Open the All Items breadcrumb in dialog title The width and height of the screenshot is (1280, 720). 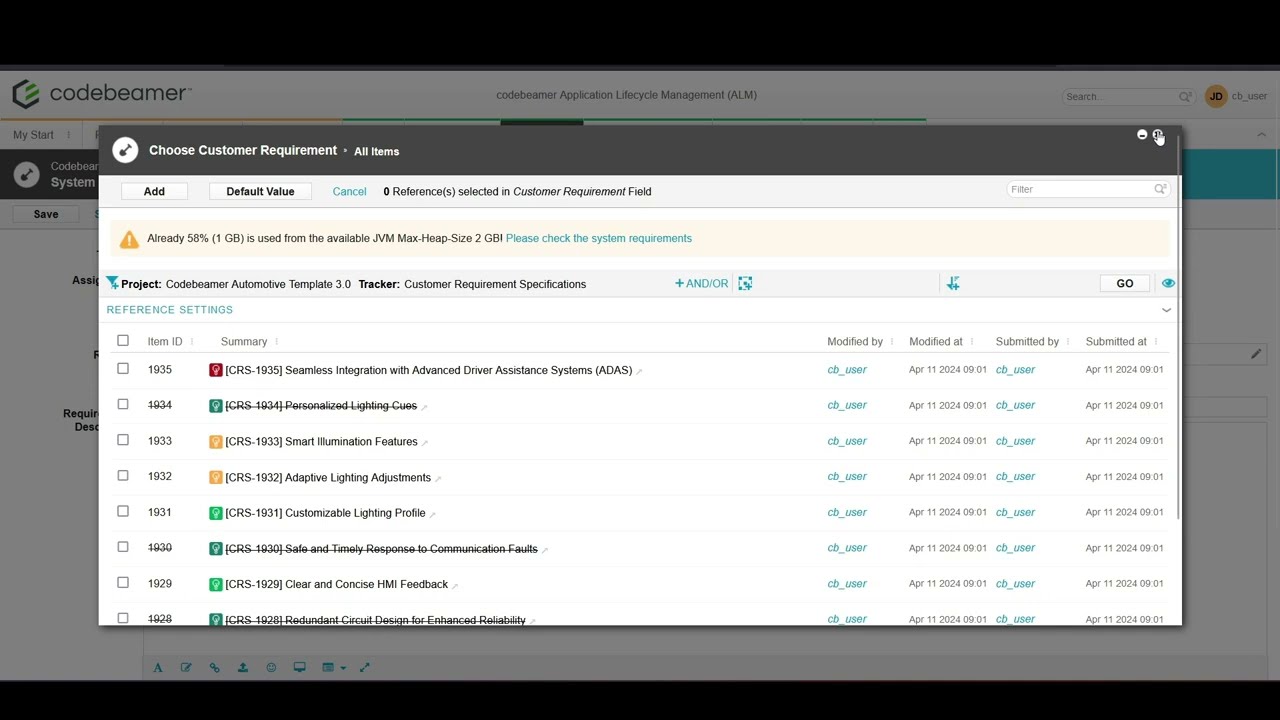click(376, 151)
